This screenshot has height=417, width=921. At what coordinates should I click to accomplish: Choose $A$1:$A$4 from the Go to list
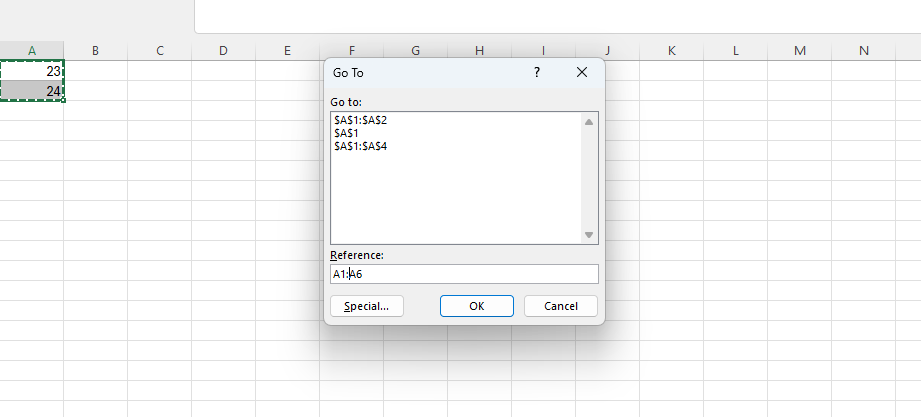click(x=361, y=146)
